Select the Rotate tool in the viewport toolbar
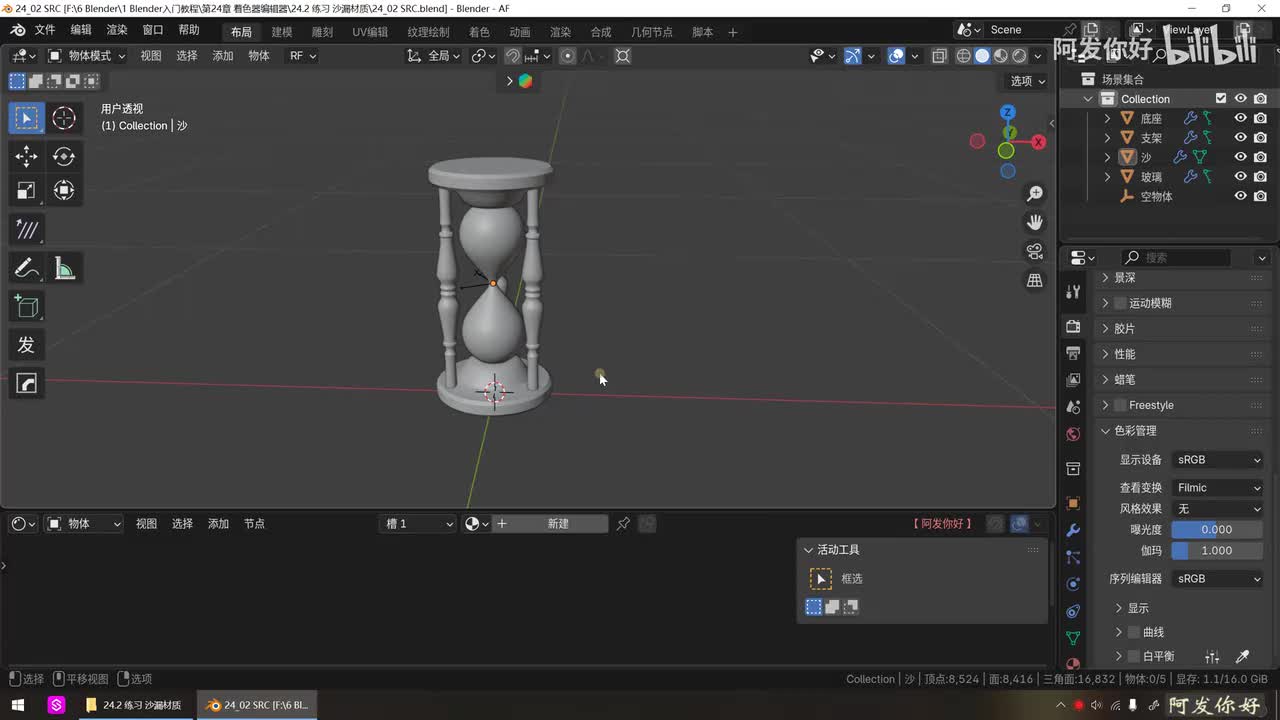Viewport: 1280px width, 720px height. [x=64, y=156]
